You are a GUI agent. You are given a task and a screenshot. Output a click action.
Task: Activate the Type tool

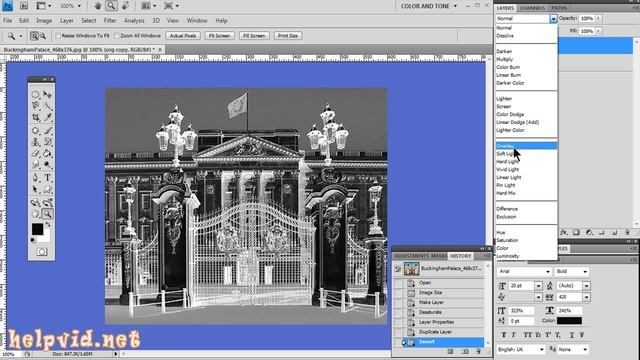point(47,178)
